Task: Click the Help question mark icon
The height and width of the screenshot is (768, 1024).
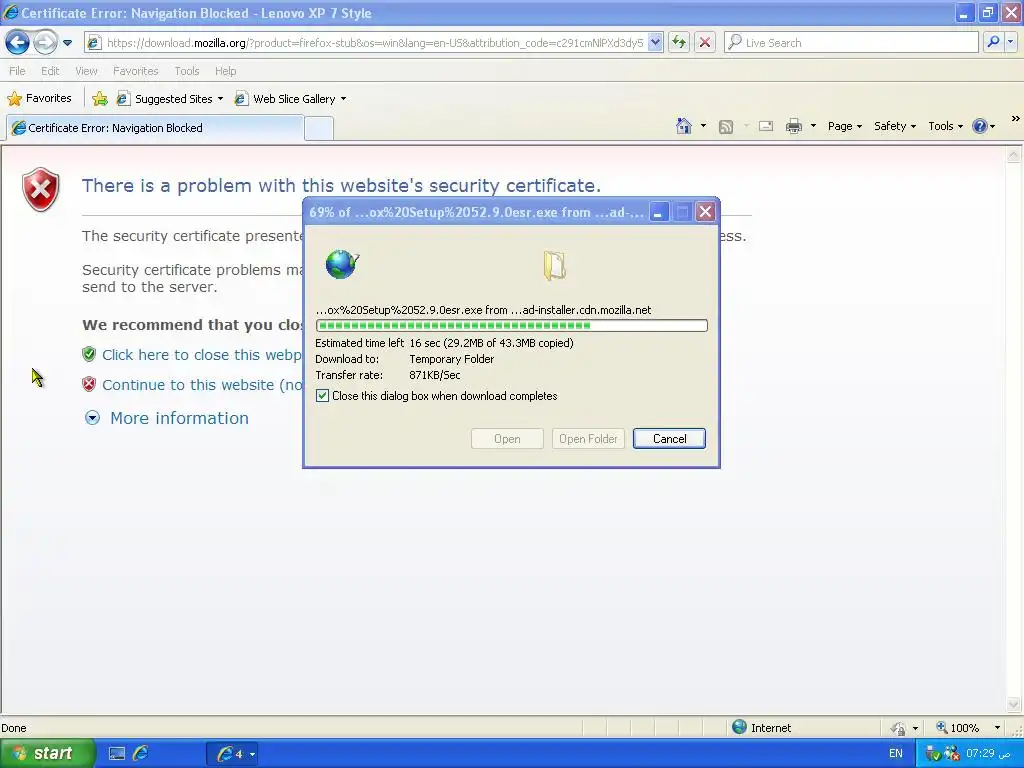Action: tap(980, 126)
